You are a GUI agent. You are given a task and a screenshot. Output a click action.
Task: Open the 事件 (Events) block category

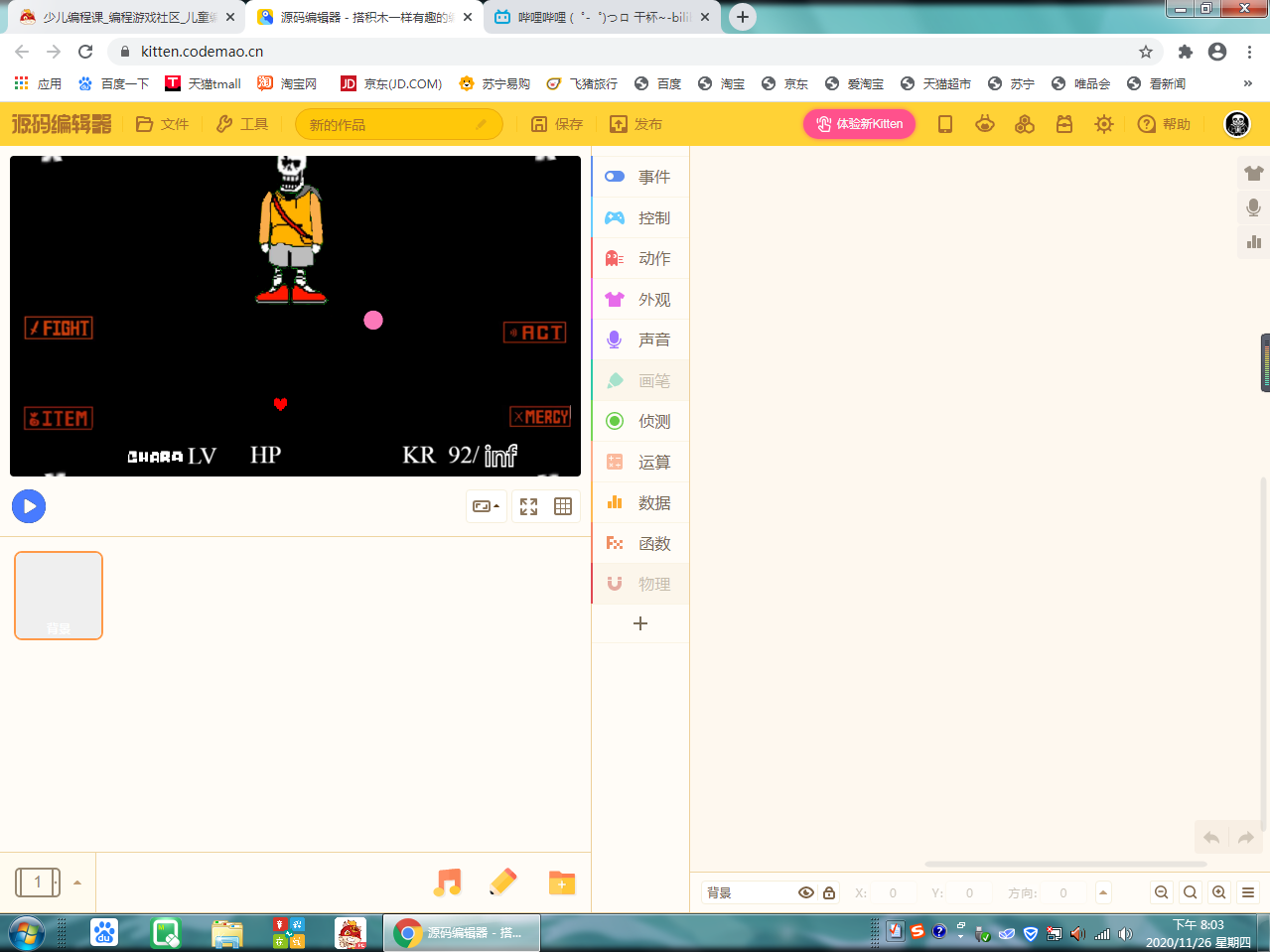[x=640, y=177]
